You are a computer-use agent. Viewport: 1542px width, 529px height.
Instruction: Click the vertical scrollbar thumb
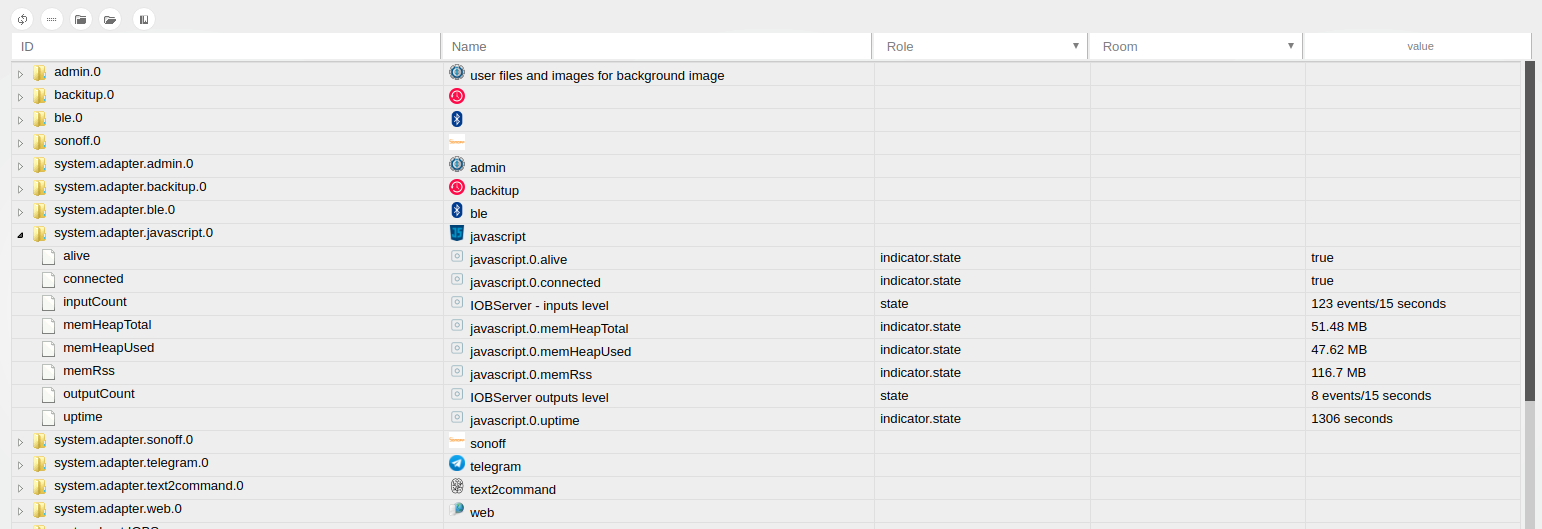(x=1530, y=231)
